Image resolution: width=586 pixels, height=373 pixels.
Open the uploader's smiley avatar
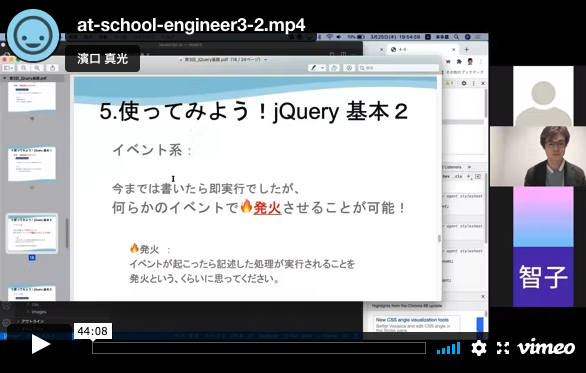pos(33,35)
